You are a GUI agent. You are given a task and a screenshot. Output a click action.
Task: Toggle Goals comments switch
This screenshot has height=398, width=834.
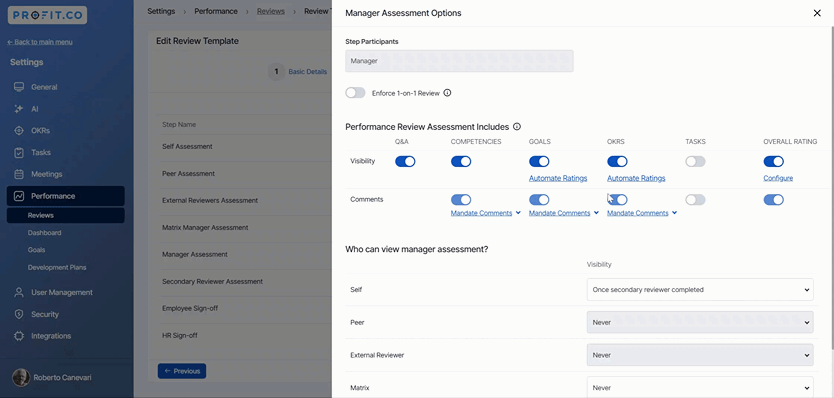539,200
